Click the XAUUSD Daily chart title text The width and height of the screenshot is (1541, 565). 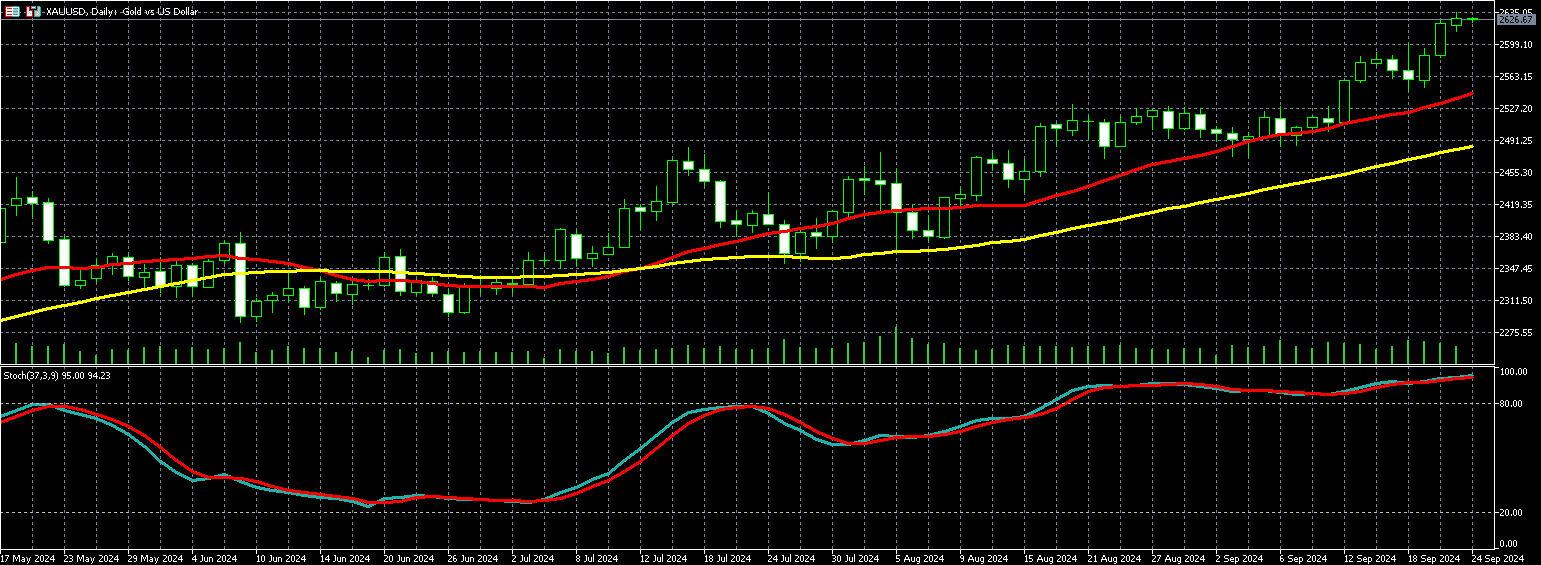pos(122,11)
